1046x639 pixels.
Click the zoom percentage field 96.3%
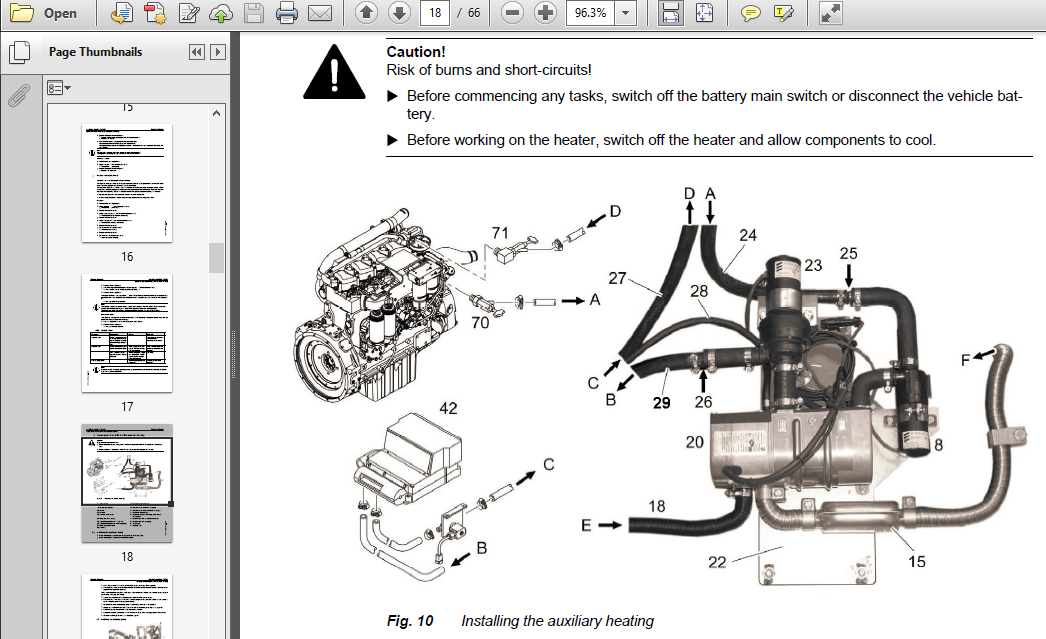[590, 13]
